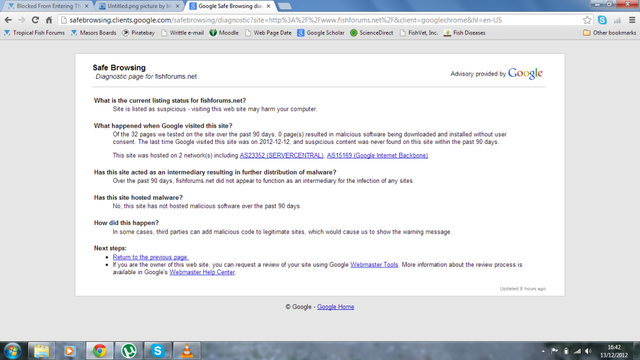Open AS23352 (SERVERCENTRAL) link
Screen dimensions: 640x360
tap(281, 156)
